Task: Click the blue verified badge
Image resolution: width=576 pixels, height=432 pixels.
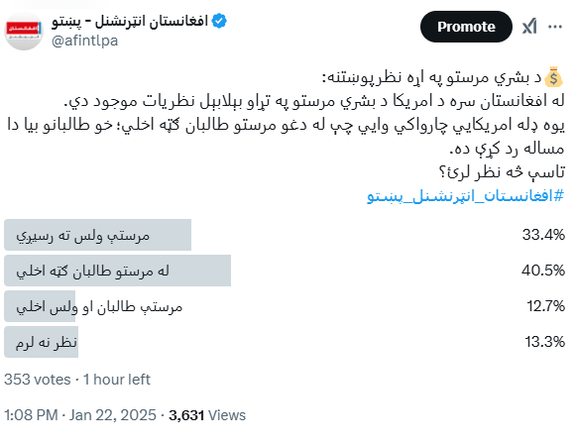Action: (219, 21)
